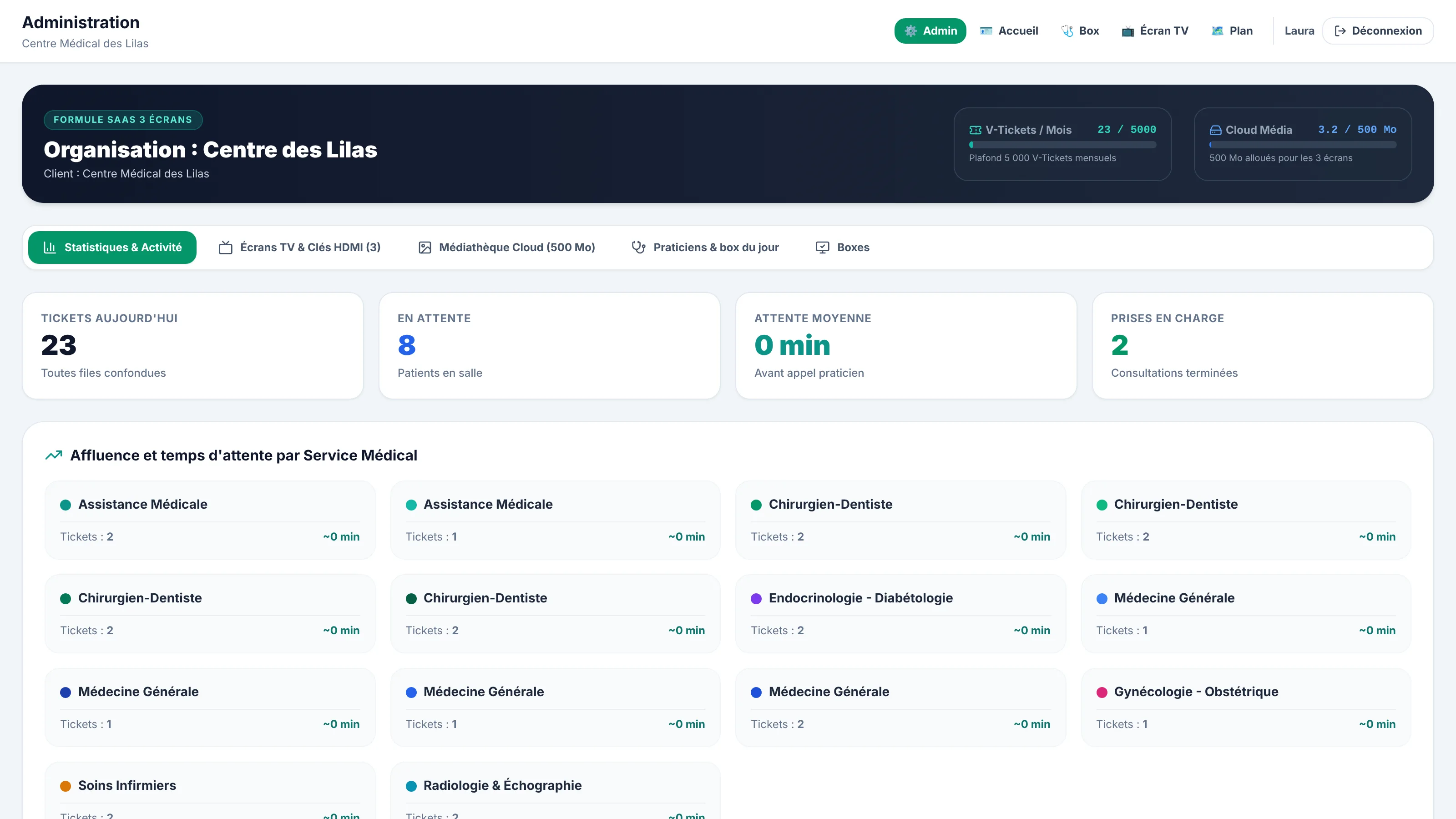This screenshot has width=1456, height=819.
Task: Open the Médiathèque Cloud (500 Mo) tab
Action: [506, 248]
